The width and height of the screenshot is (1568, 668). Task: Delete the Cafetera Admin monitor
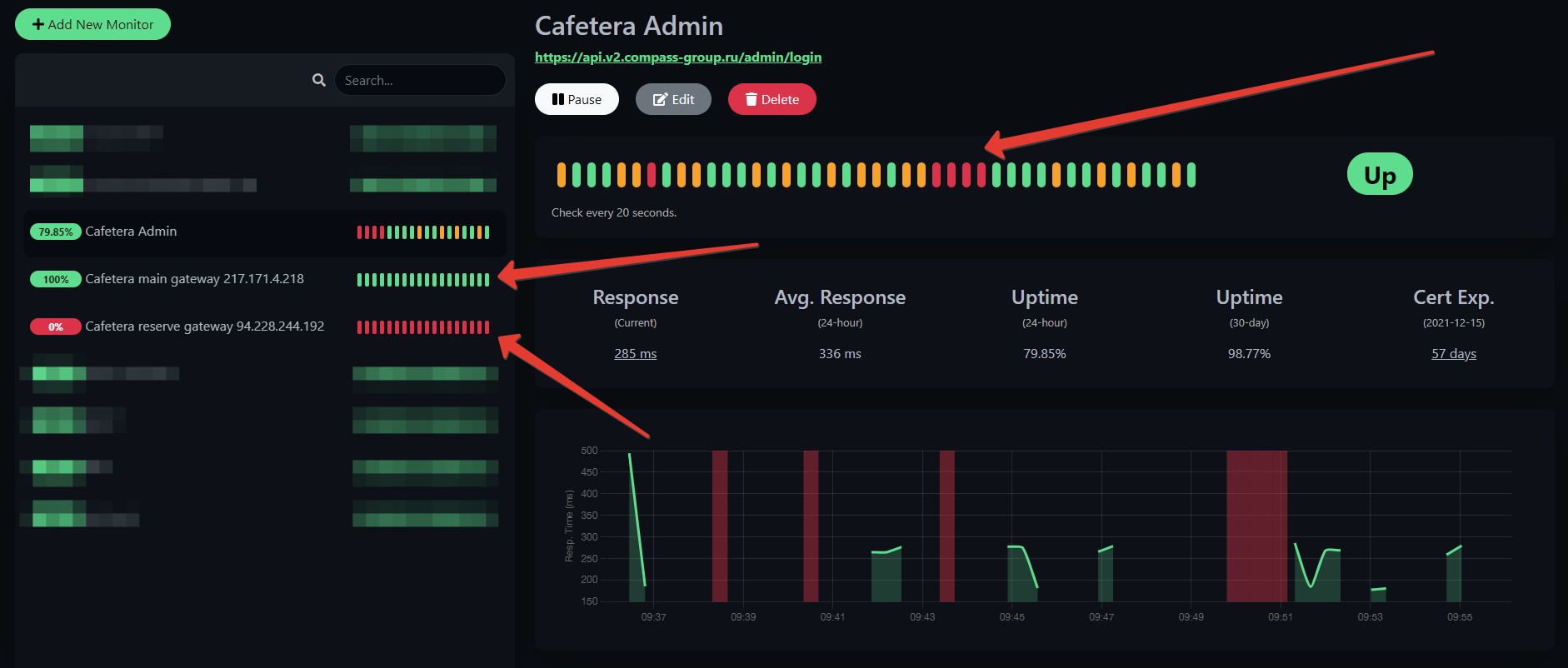click(772, 99)
